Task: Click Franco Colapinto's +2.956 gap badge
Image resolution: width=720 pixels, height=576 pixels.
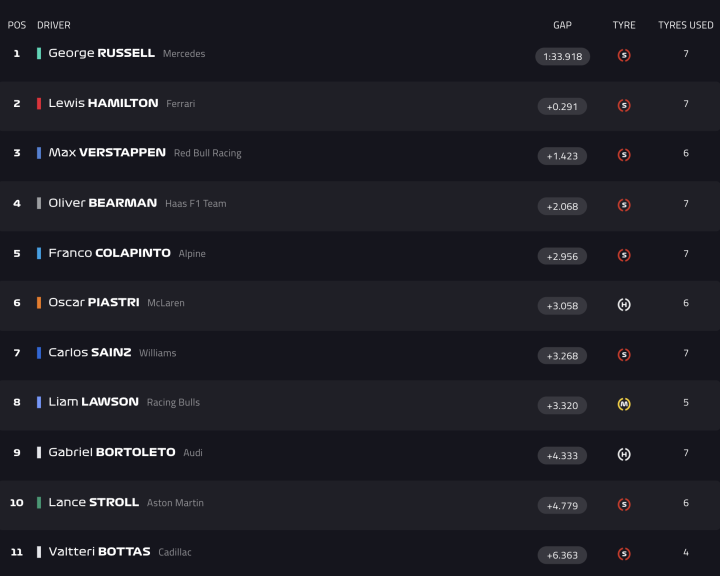Action: pyautogui.click(x=562, y=256)
